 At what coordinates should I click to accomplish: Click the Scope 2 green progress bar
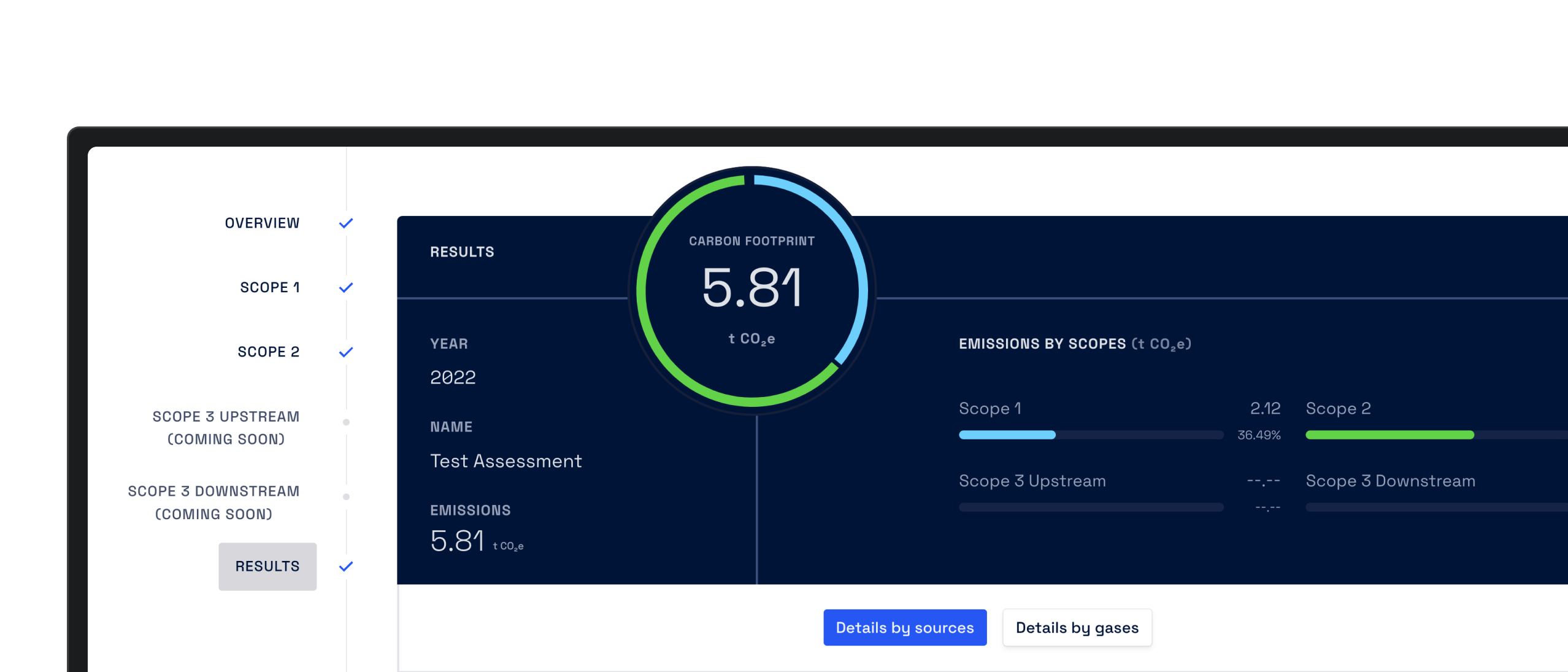(x=1389, y=435)
